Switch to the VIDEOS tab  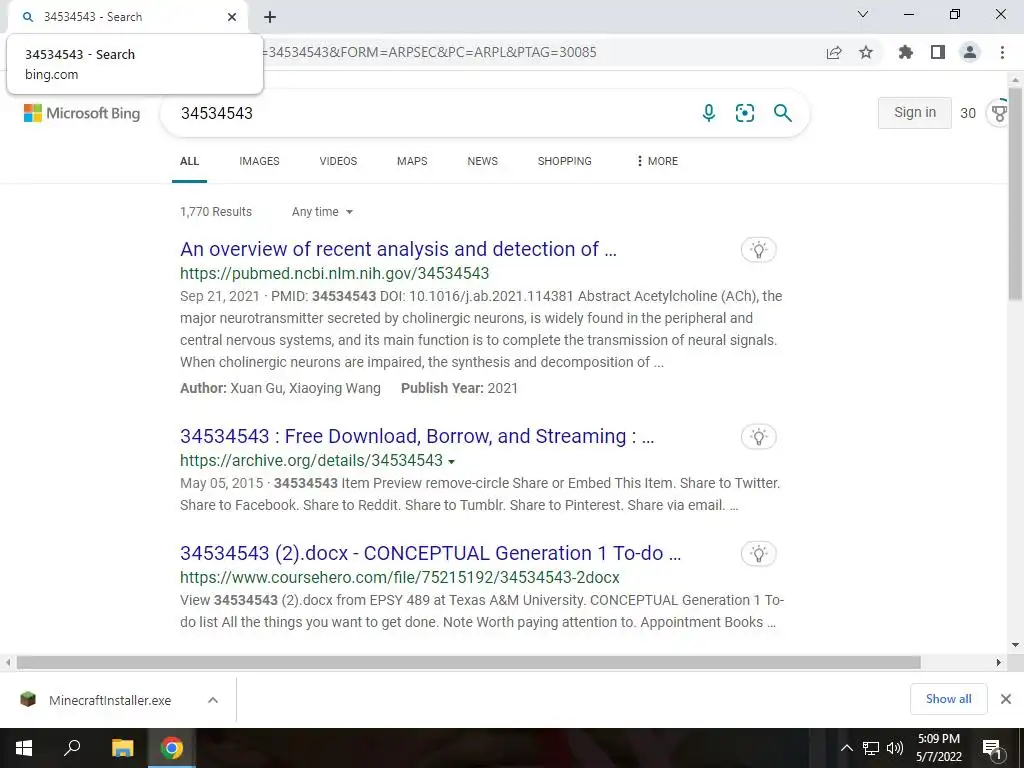[x=338, y=161]
